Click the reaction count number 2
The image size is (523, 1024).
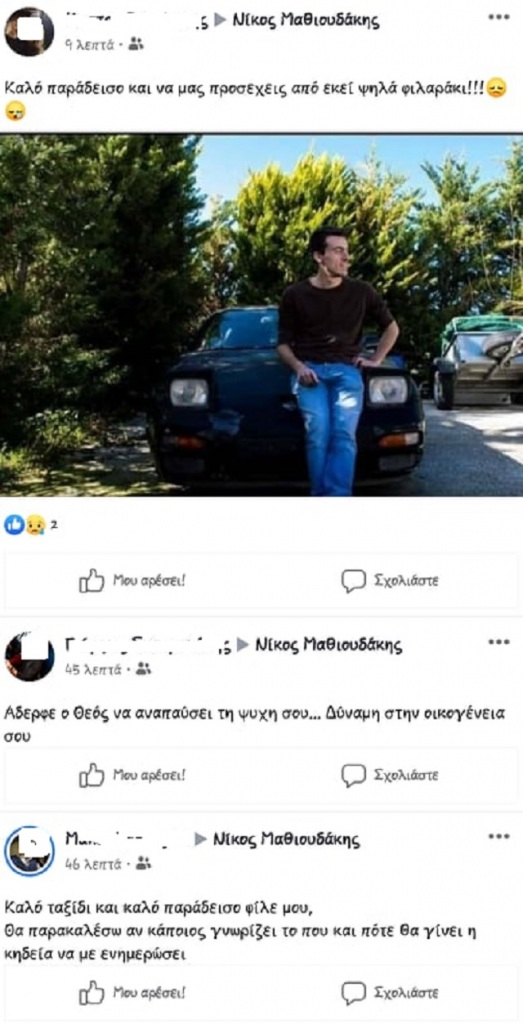[54, 524]
